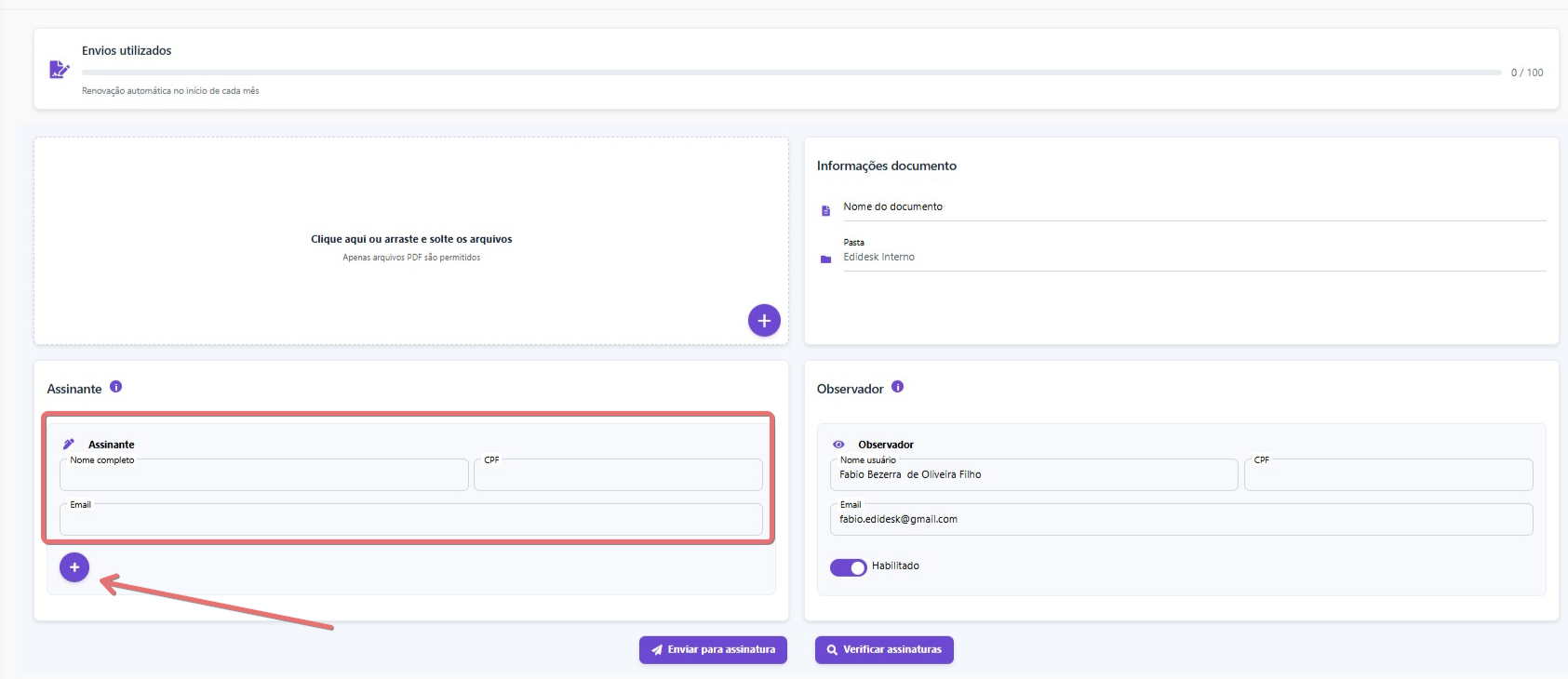Add another signer with the plus button
Viewport: 1568px width, 679px height.
[74, 567]
